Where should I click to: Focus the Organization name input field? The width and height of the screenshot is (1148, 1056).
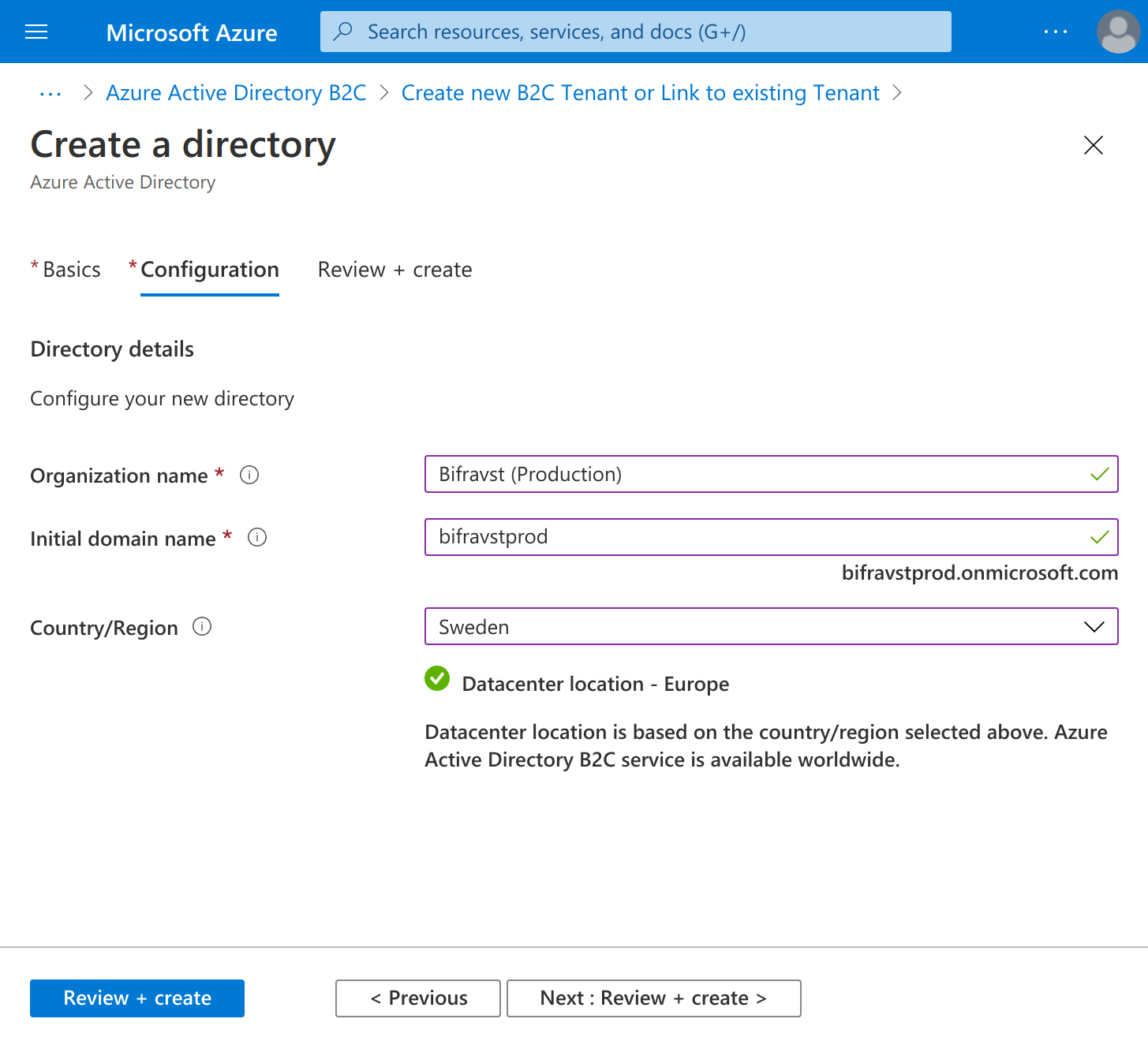click(771, 474)
